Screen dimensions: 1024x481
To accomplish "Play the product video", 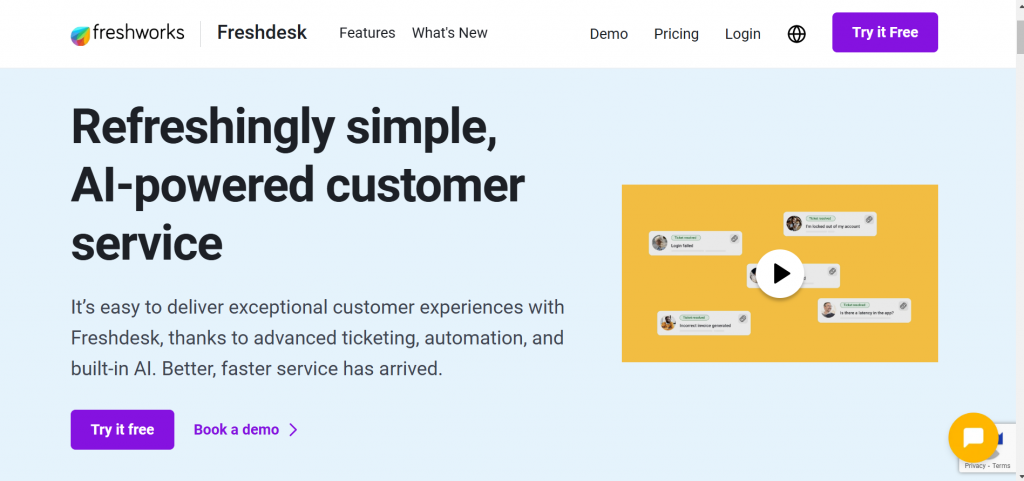I will pyautogui.click(x=780, y=273).
